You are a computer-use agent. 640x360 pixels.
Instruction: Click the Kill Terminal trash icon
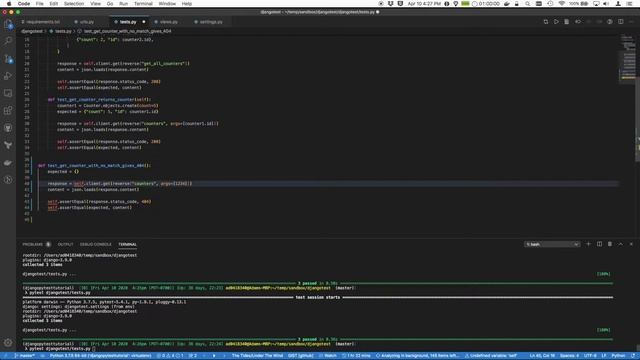click(610, 244)
